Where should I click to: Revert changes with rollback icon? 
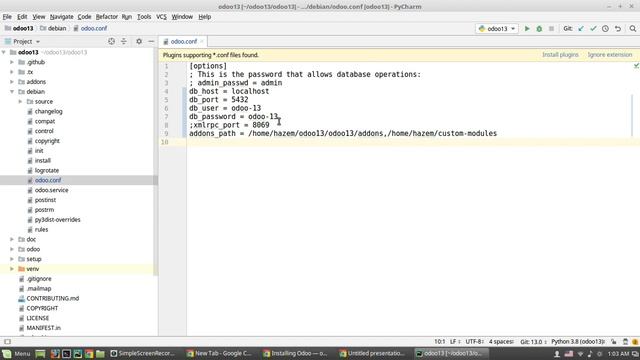618,29
